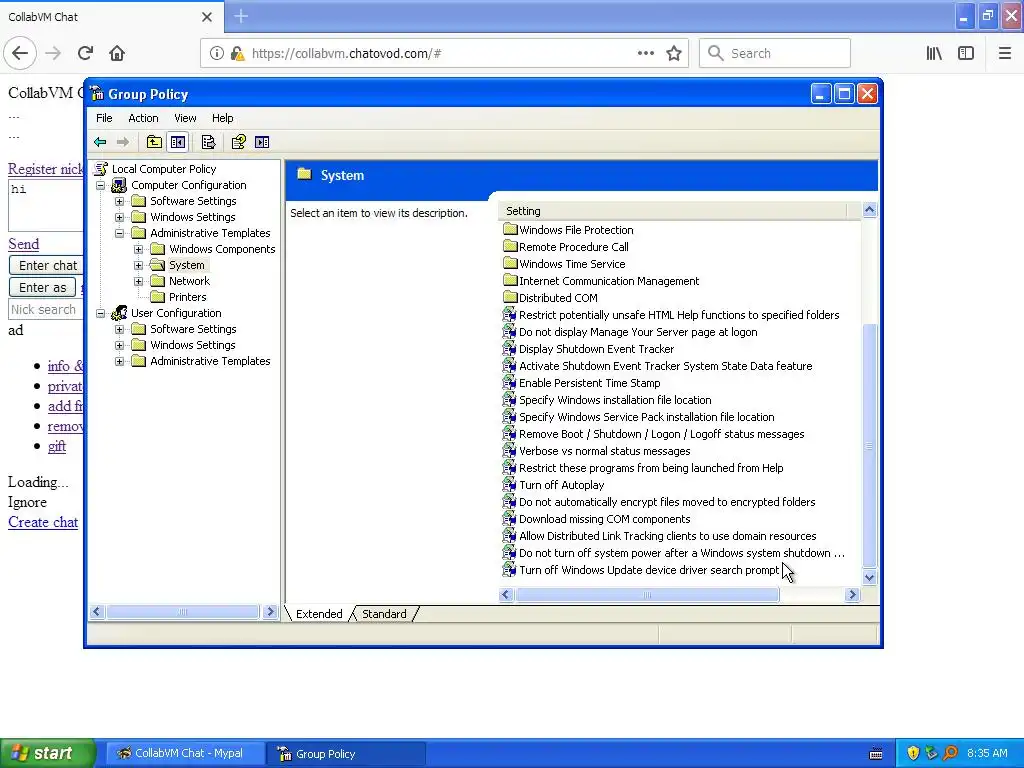The height and width of the screenshot is (768, 1024).
Task: Select the Download missing COM components policy icon
Action: (509, 519)
